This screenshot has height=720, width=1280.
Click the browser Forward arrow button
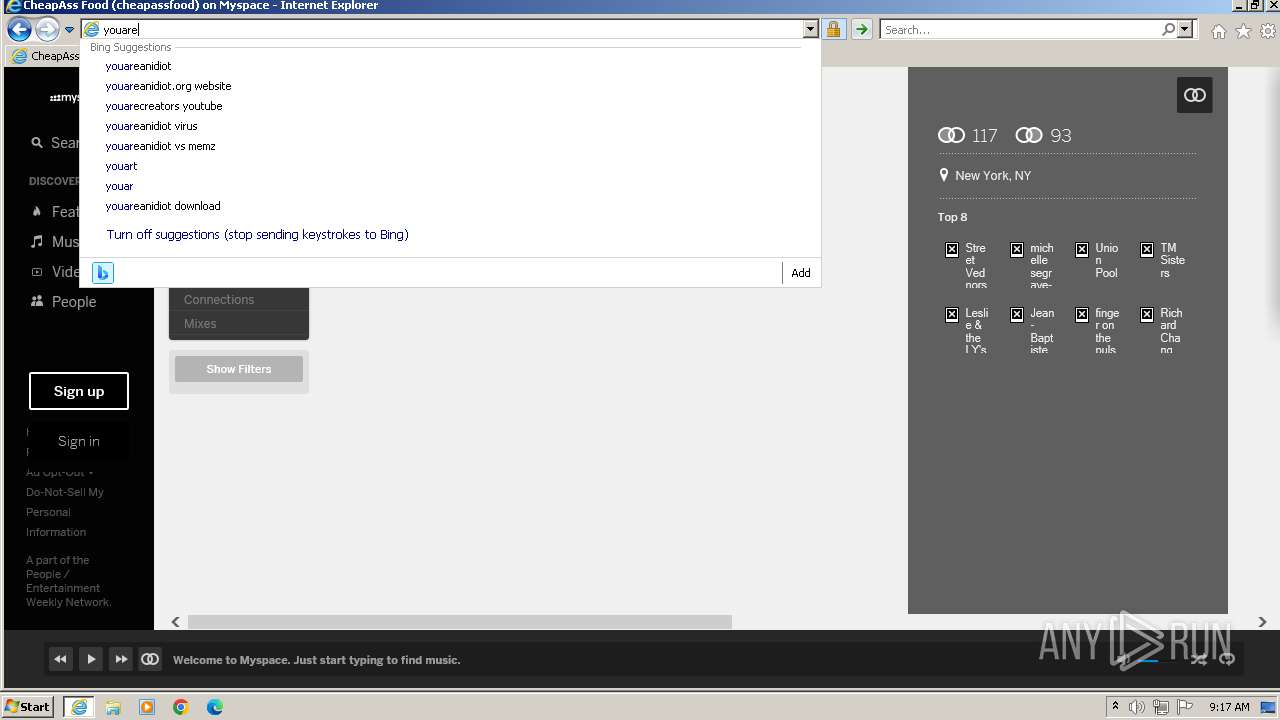pyautogui.click(x=47, y=29)
